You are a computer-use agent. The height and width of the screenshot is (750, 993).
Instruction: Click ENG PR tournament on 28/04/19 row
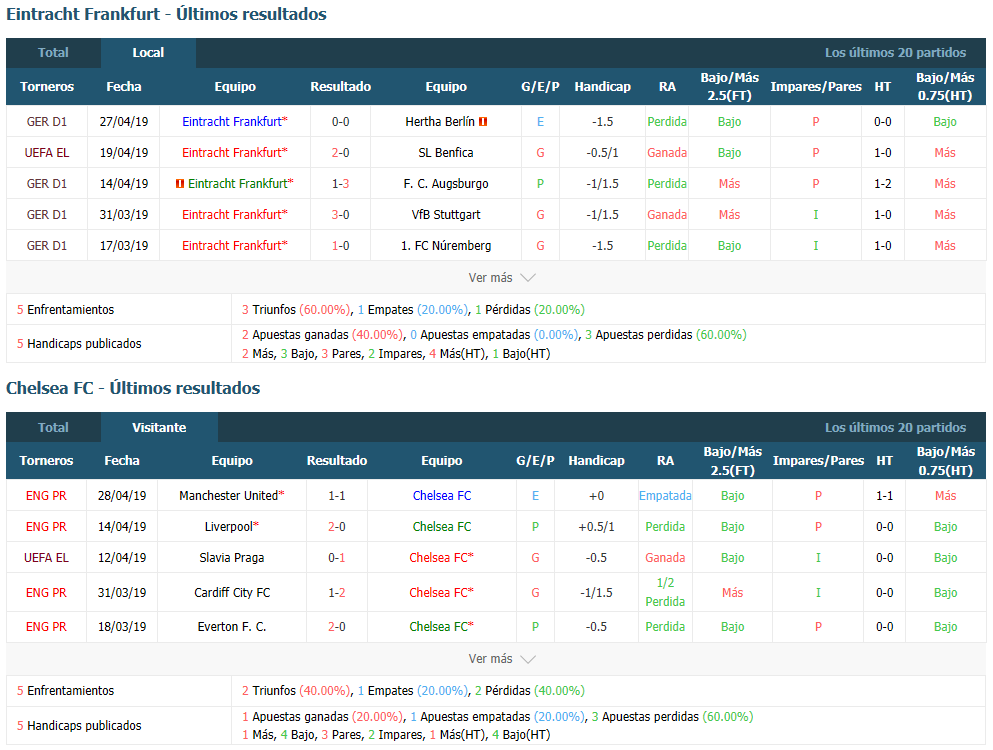[x=46, y=496]
